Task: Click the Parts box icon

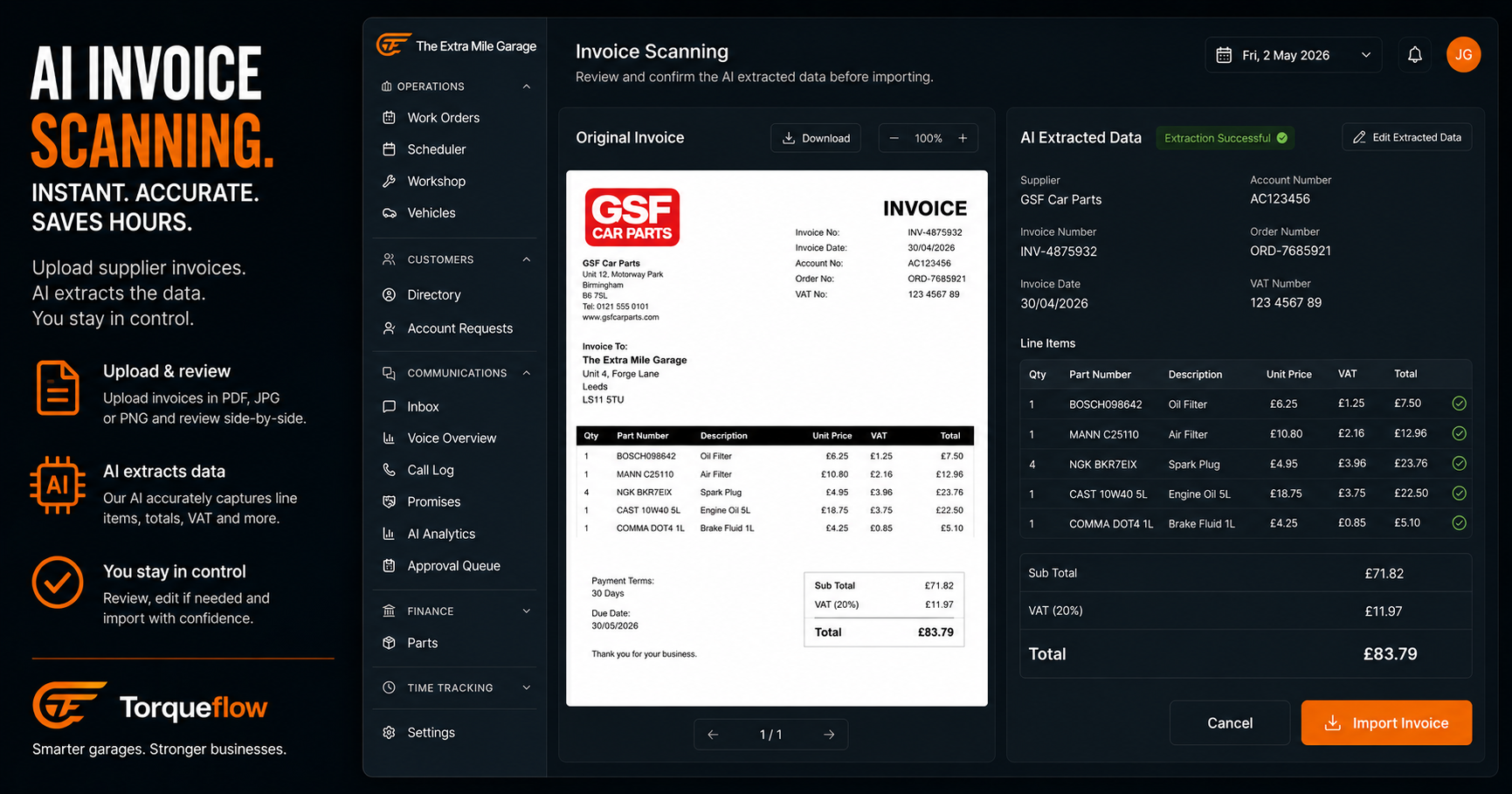Action: (389, 643)
